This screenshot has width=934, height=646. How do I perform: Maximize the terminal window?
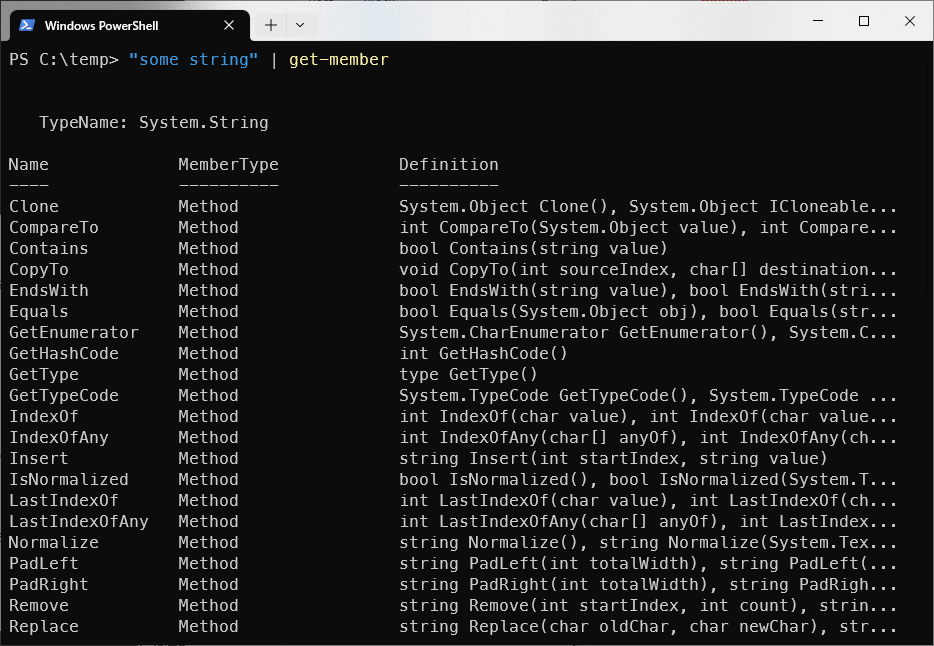pos(864,21)
